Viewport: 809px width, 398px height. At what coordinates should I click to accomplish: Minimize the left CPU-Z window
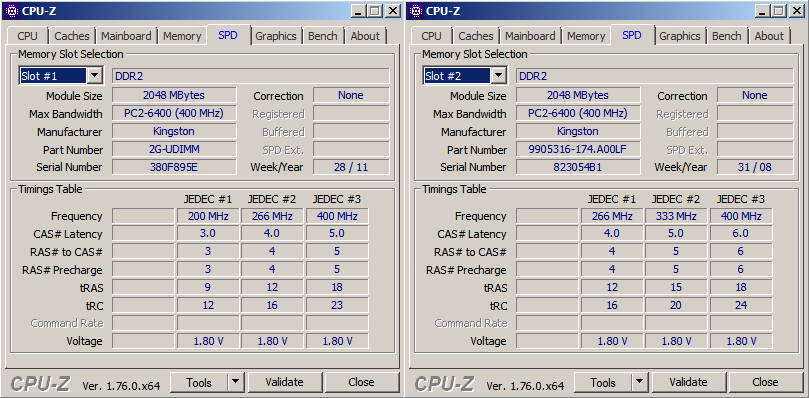pos(360,11)
